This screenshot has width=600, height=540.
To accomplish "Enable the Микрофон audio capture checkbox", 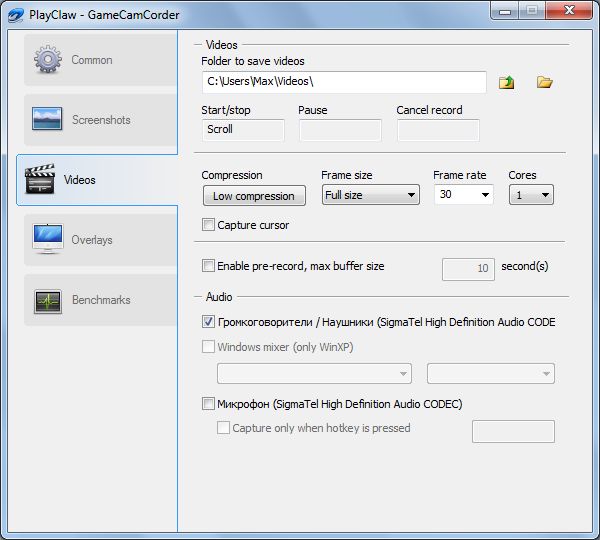I will [x=208, y=404].
